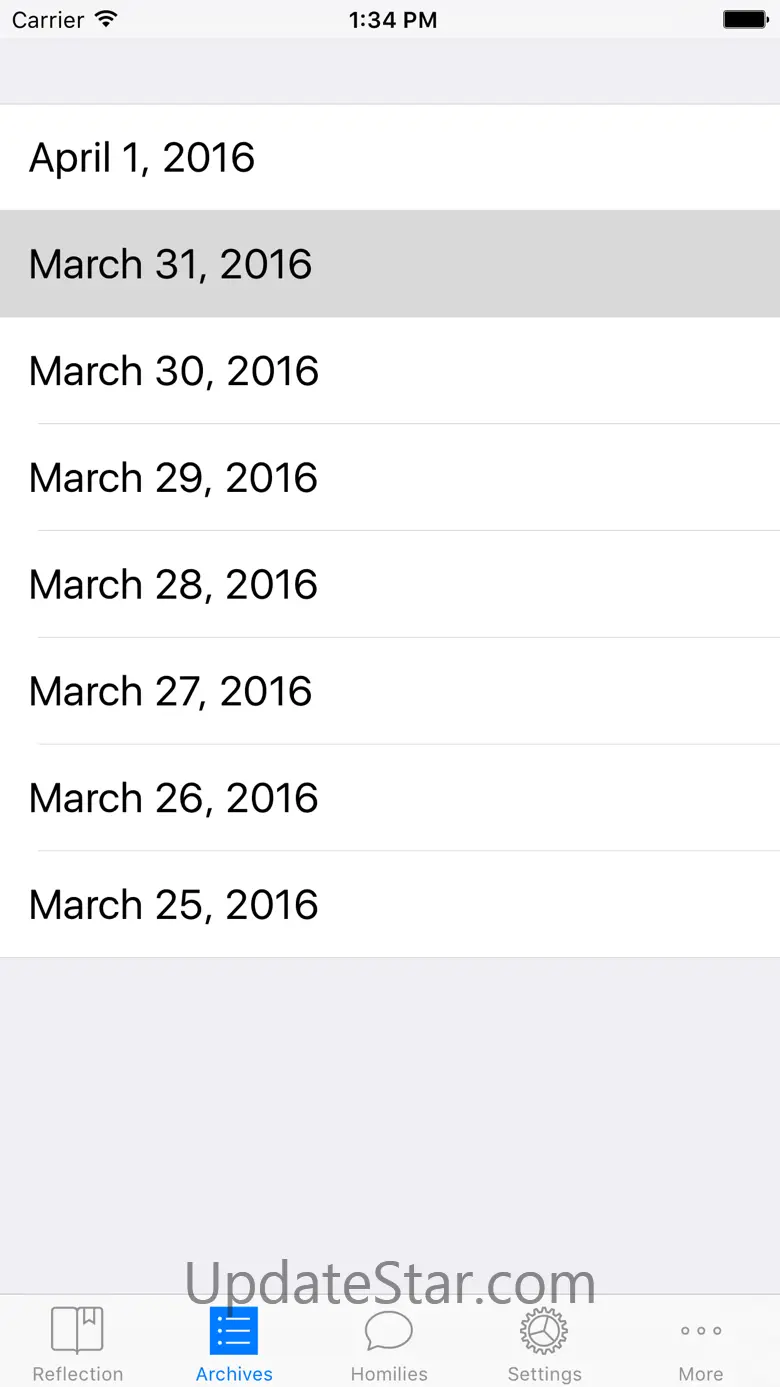Select March 27, 2016 from list
This screenshot has width=780, height=1387.
[x=390, y=691]
